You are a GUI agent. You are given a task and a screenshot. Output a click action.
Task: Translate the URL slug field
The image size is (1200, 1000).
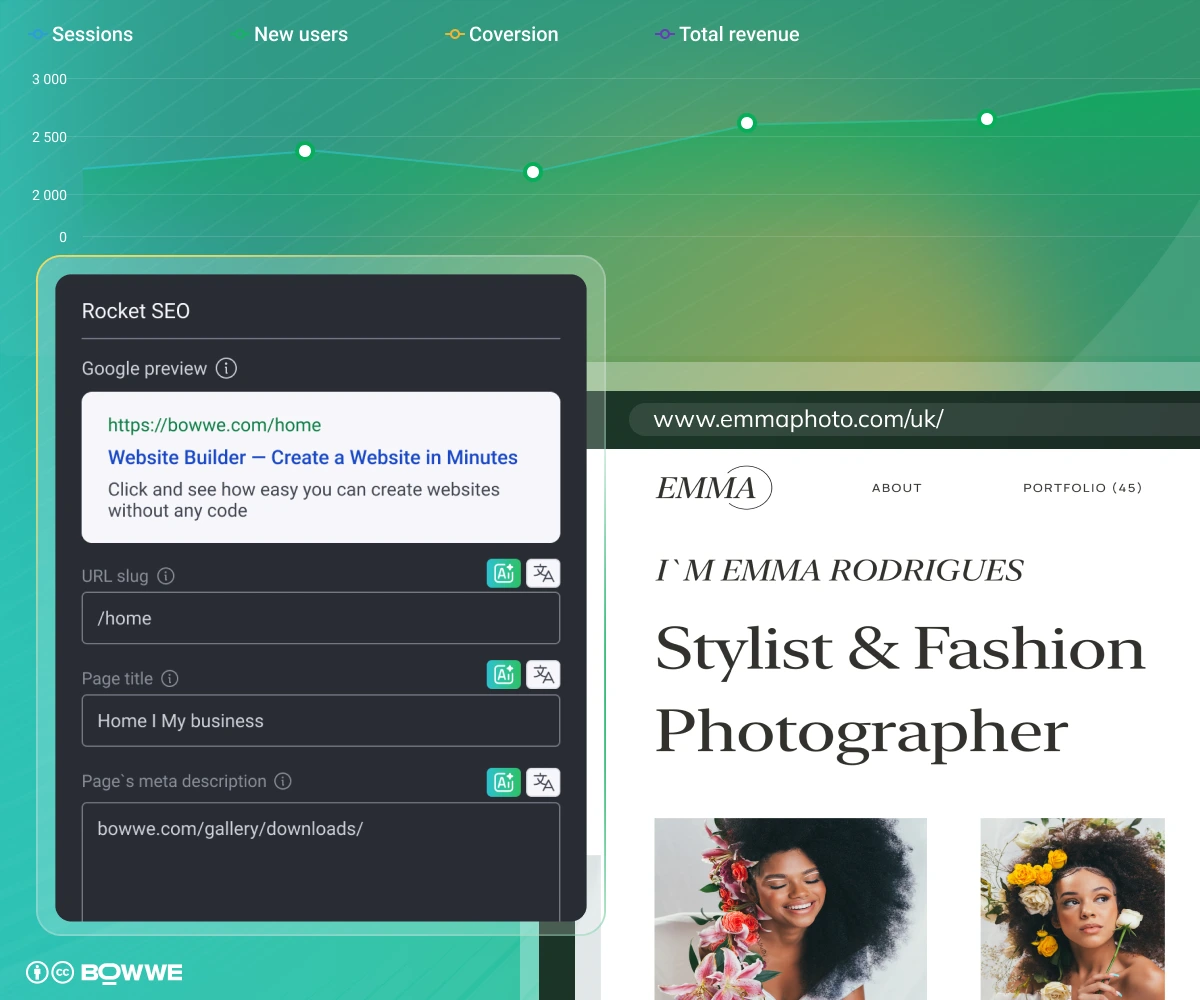click(543, 573)
